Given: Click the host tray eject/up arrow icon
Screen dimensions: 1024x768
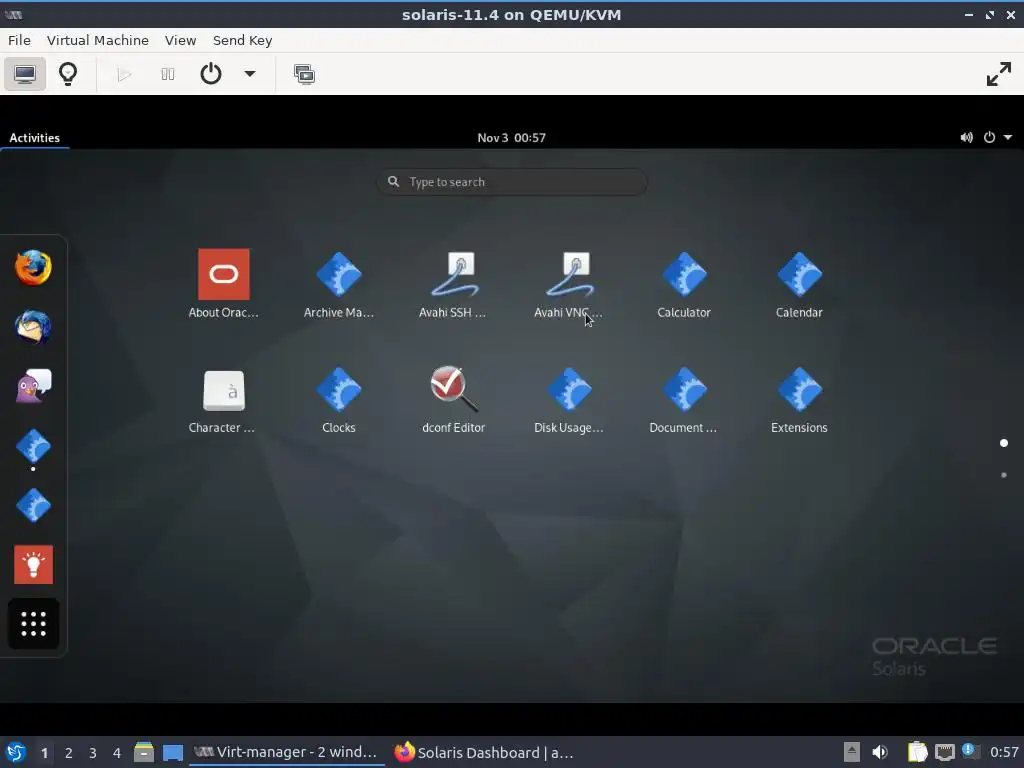Looking at the screenshot, I should (x=852, y=752).
